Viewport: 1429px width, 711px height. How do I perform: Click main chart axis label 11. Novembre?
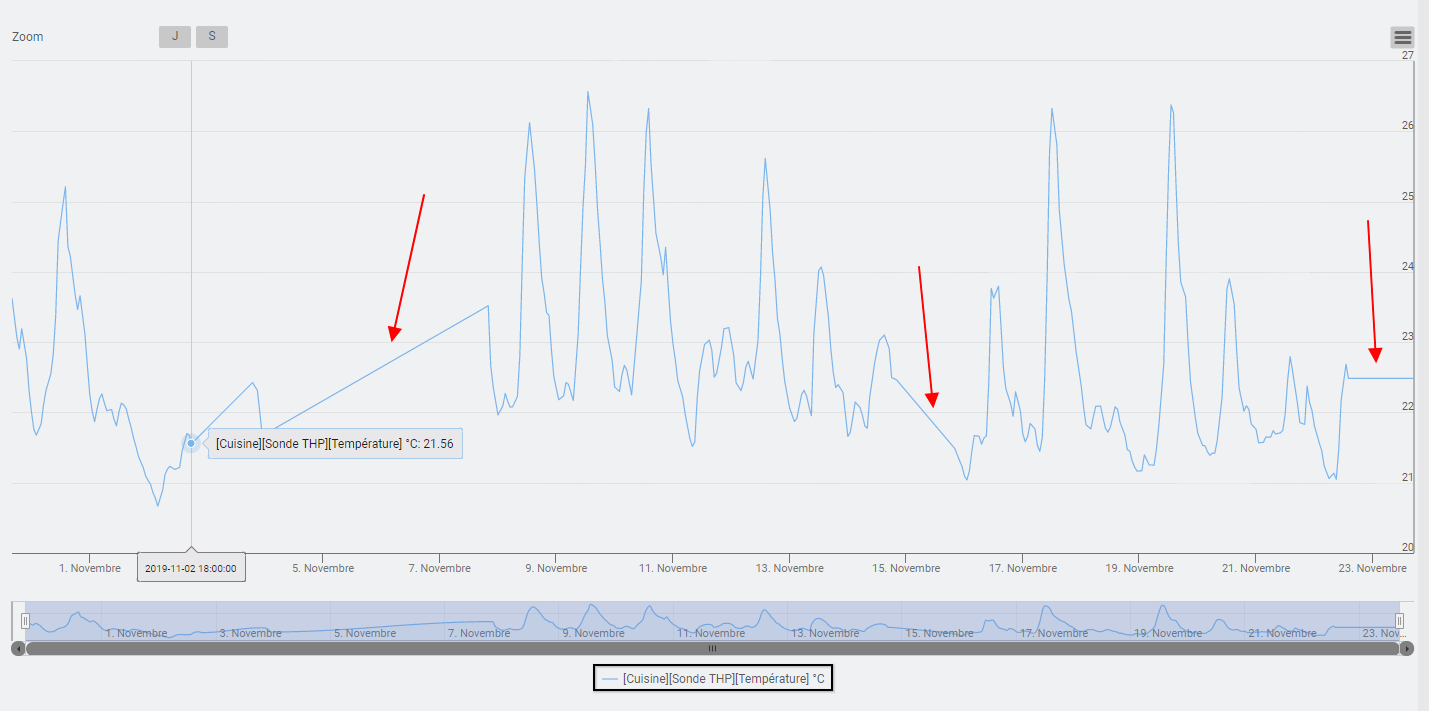click(673, 568)
